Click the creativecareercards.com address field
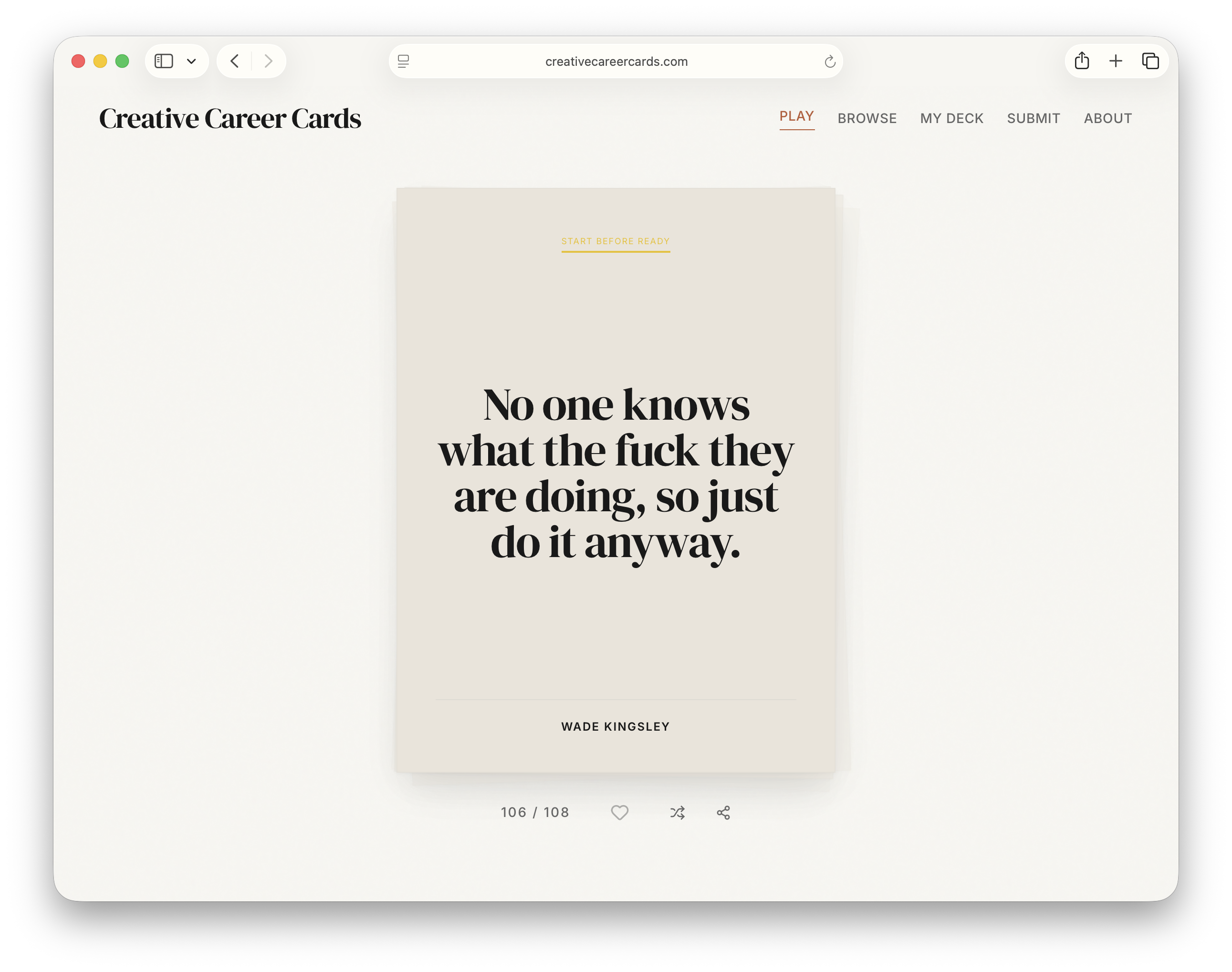 pyautogui.click(x=616, y=61)
